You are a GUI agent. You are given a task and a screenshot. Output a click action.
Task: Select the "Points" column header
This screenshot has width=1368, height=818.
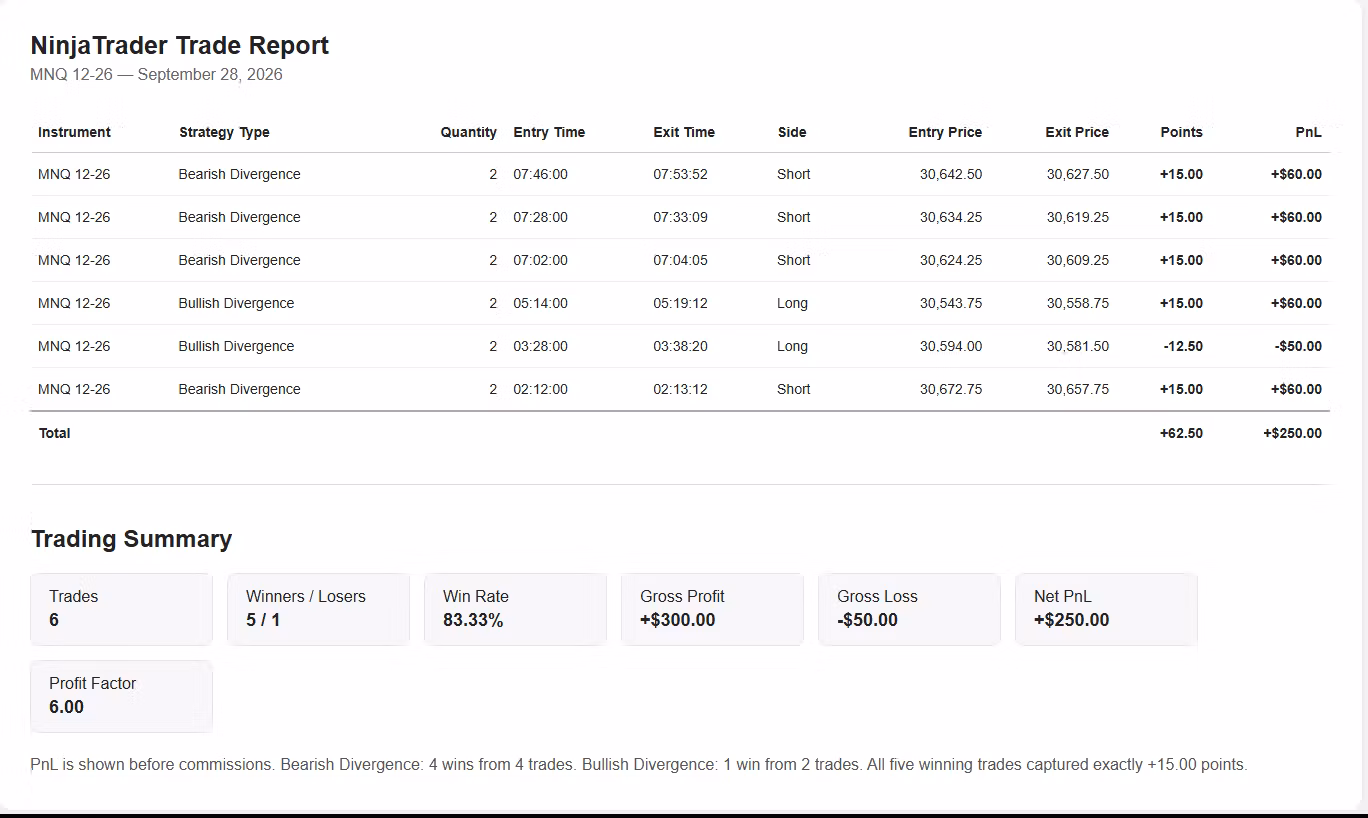[x=1181, y=132]
